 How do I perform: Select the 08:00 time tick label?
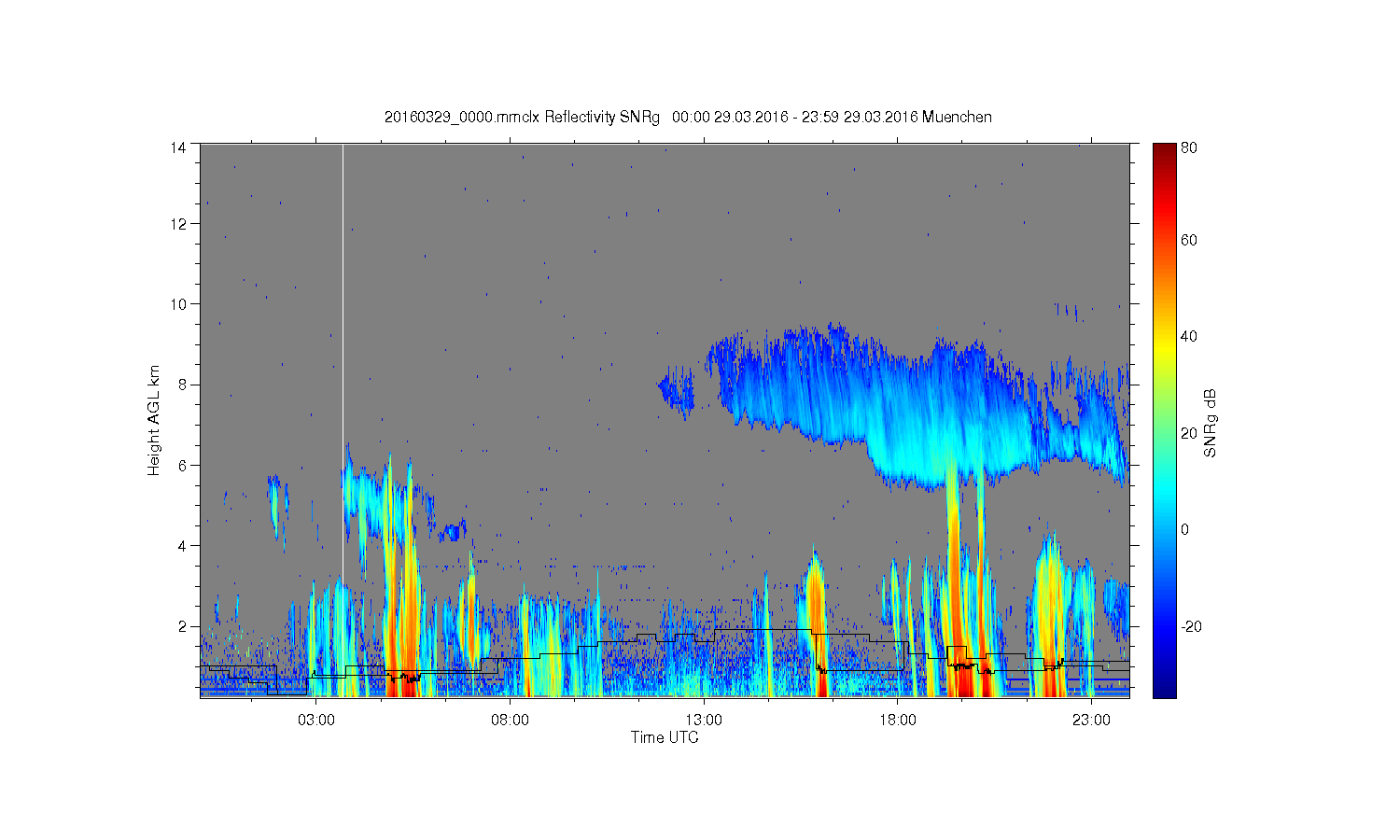pos(510,720)
